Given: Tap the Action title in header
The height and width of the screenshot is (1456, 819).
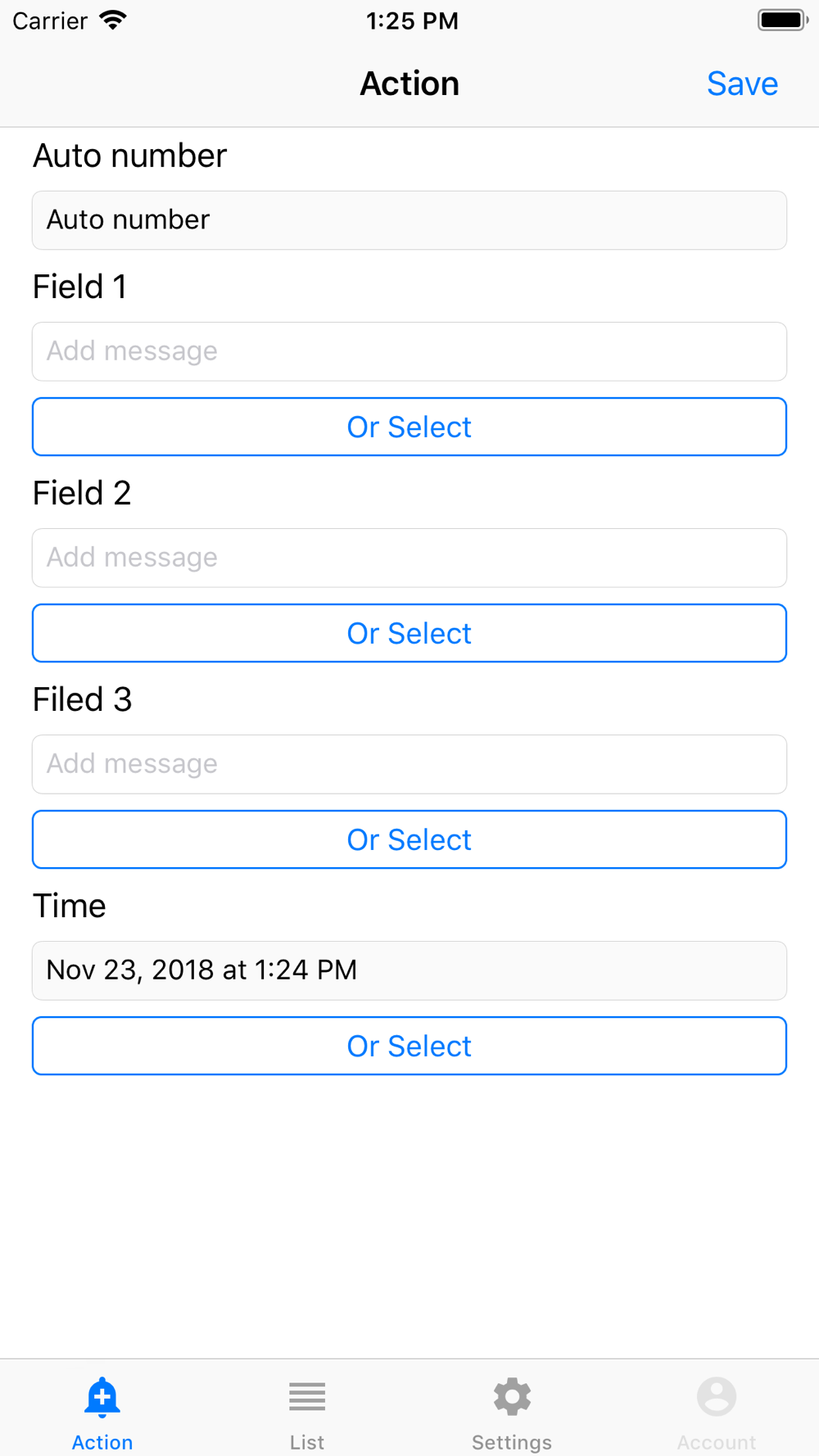Looking at the screenshot, I should click(409, 84).
